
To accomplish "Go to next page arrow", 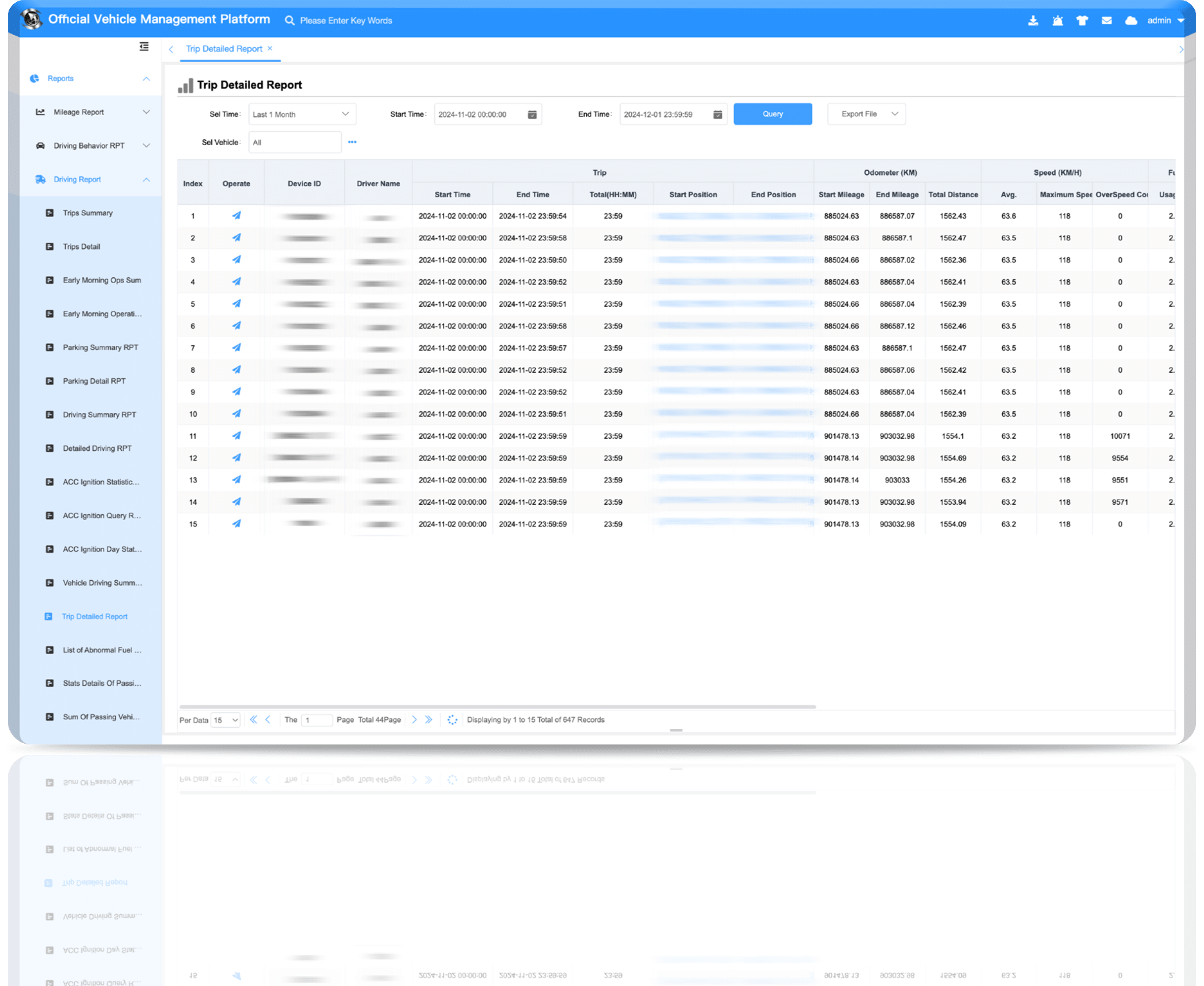I will (415, 720).
